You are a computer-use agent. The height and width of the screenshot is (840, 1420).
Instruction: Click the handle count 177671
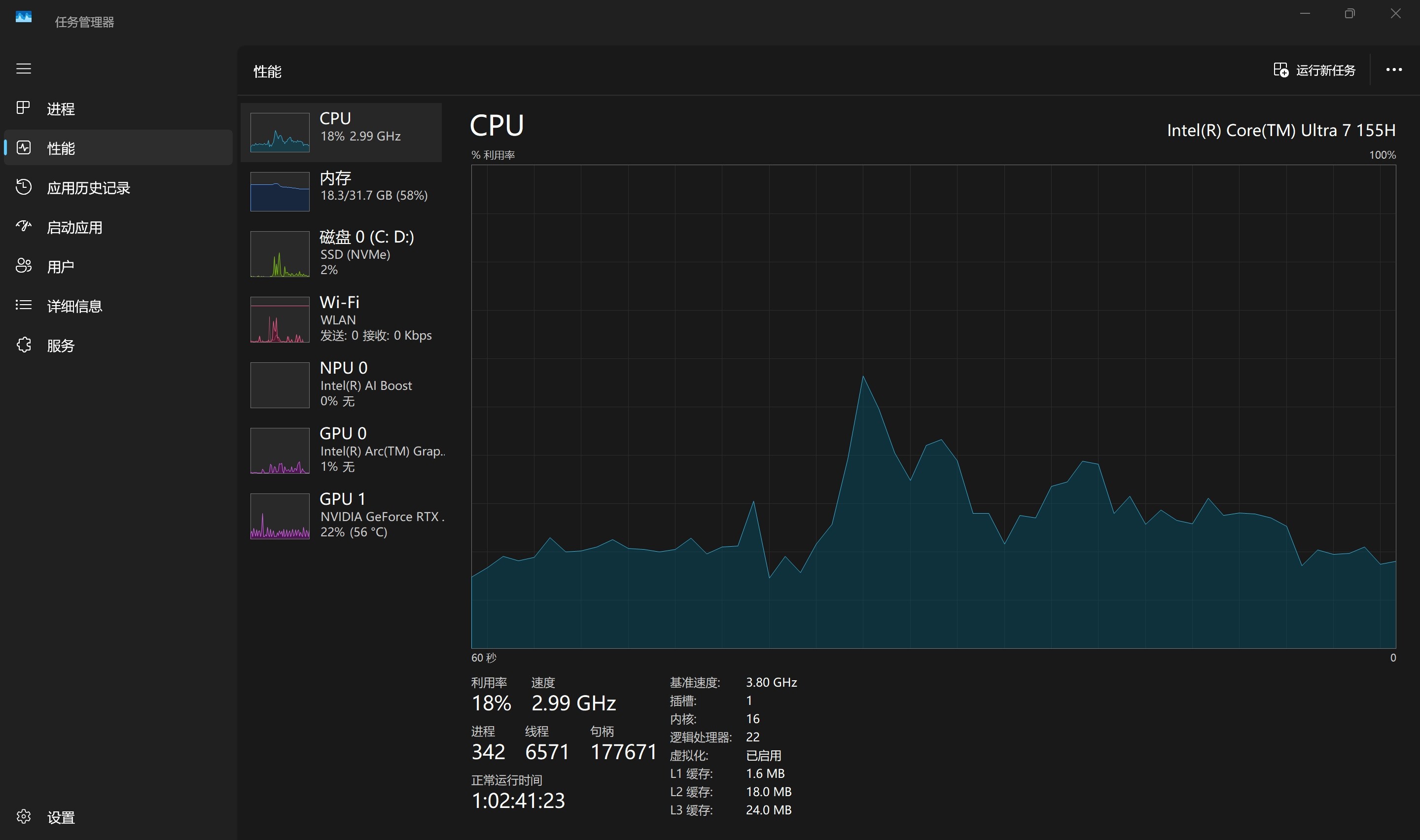[x=623, y=752]
